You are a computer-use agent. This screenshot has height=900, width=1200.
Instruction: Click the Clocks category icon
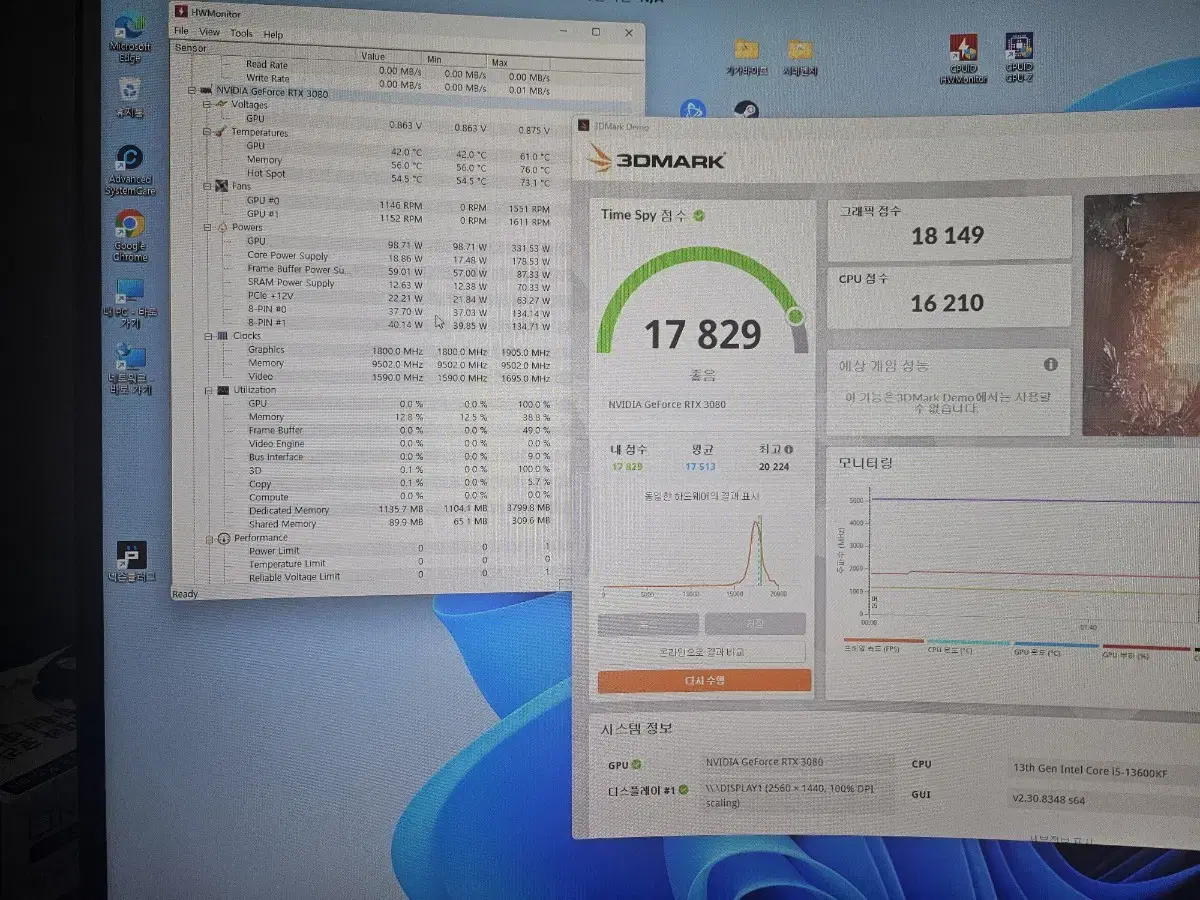[222, 336]
